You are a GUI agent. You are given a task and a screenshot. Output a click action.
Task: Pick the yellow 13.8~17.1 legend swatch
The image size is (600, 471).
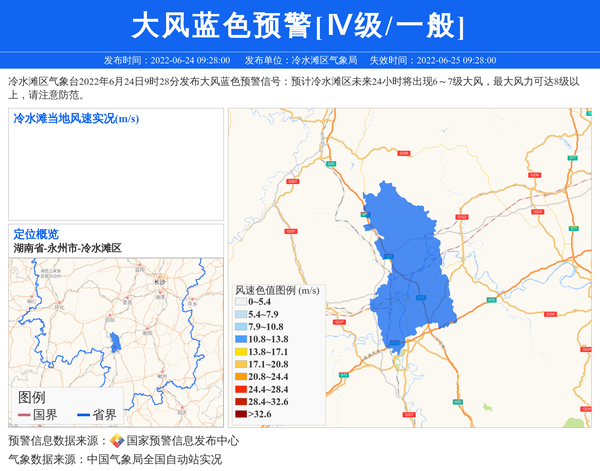tap(240, 352)
